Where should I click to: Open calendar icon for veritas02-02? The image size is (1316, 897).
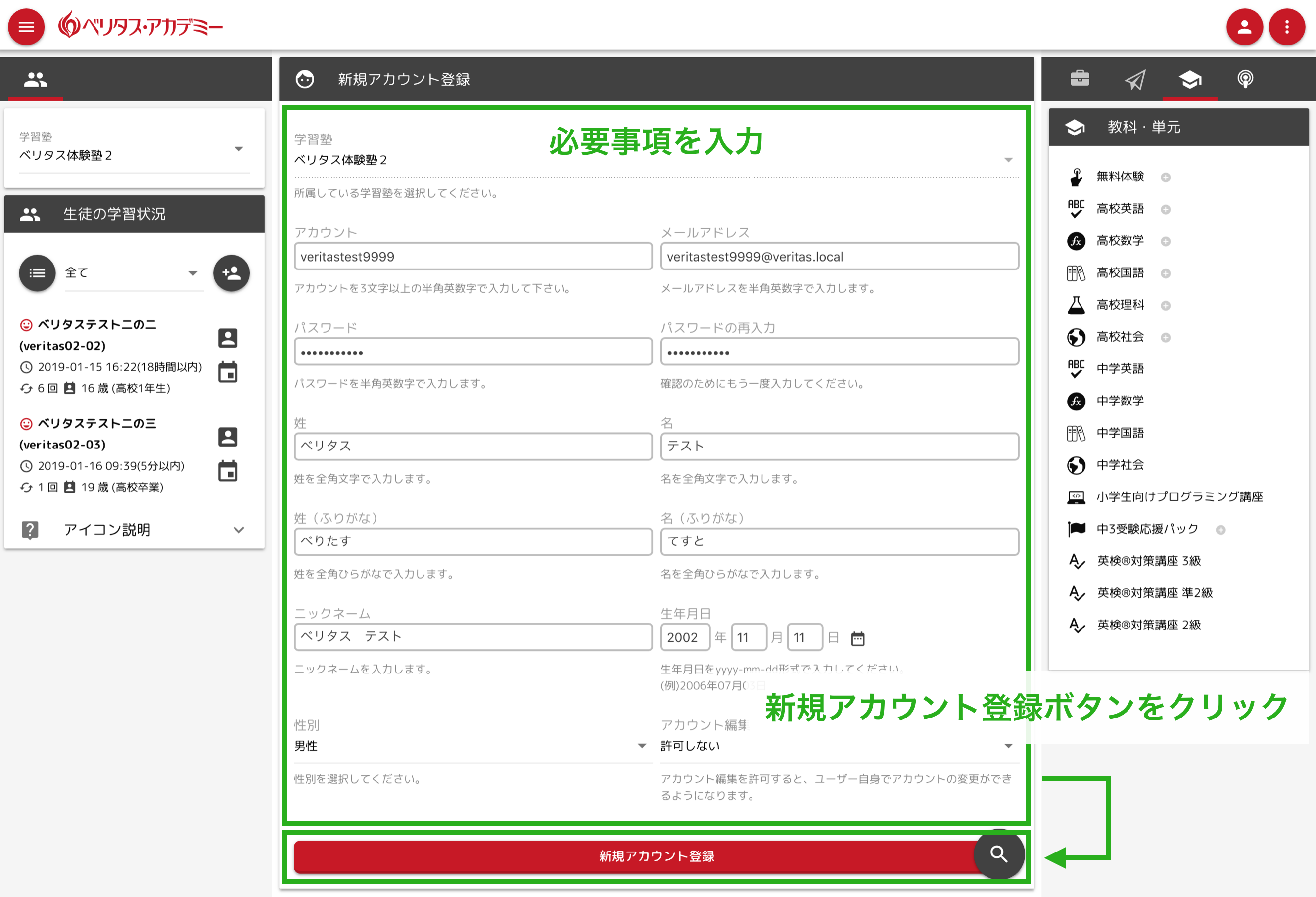point(228,372)
